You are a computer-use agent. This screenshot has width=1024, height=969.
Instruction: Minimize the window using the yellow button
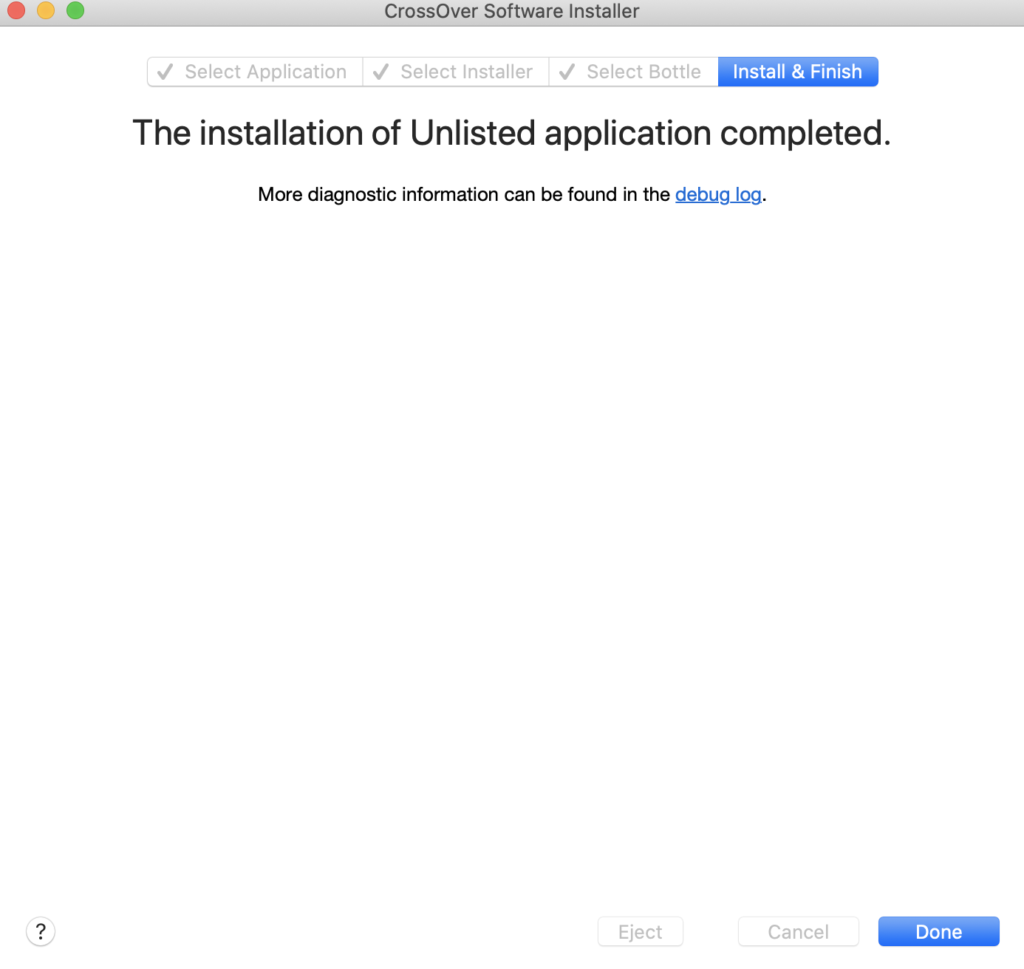46,12
